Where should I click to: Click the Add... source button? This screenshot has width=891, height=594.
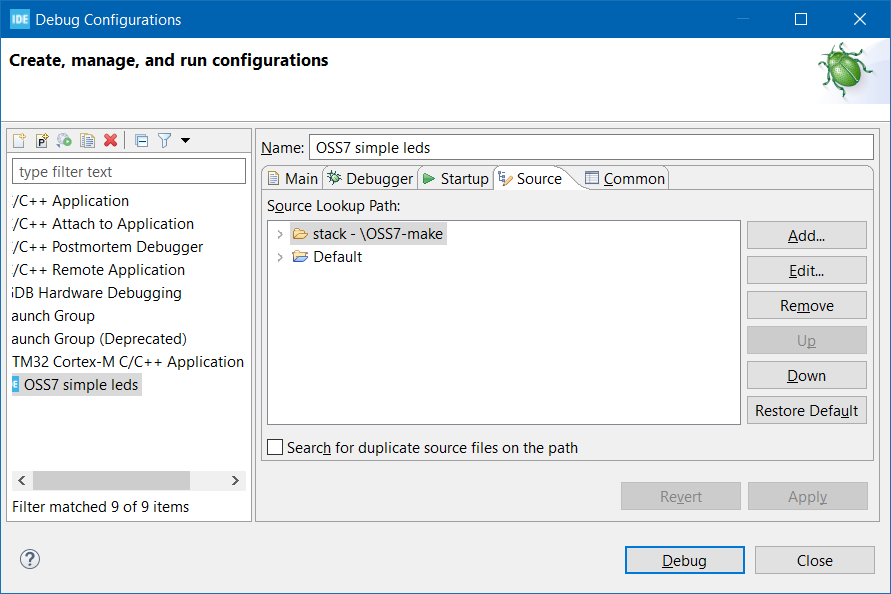point(806,236)
